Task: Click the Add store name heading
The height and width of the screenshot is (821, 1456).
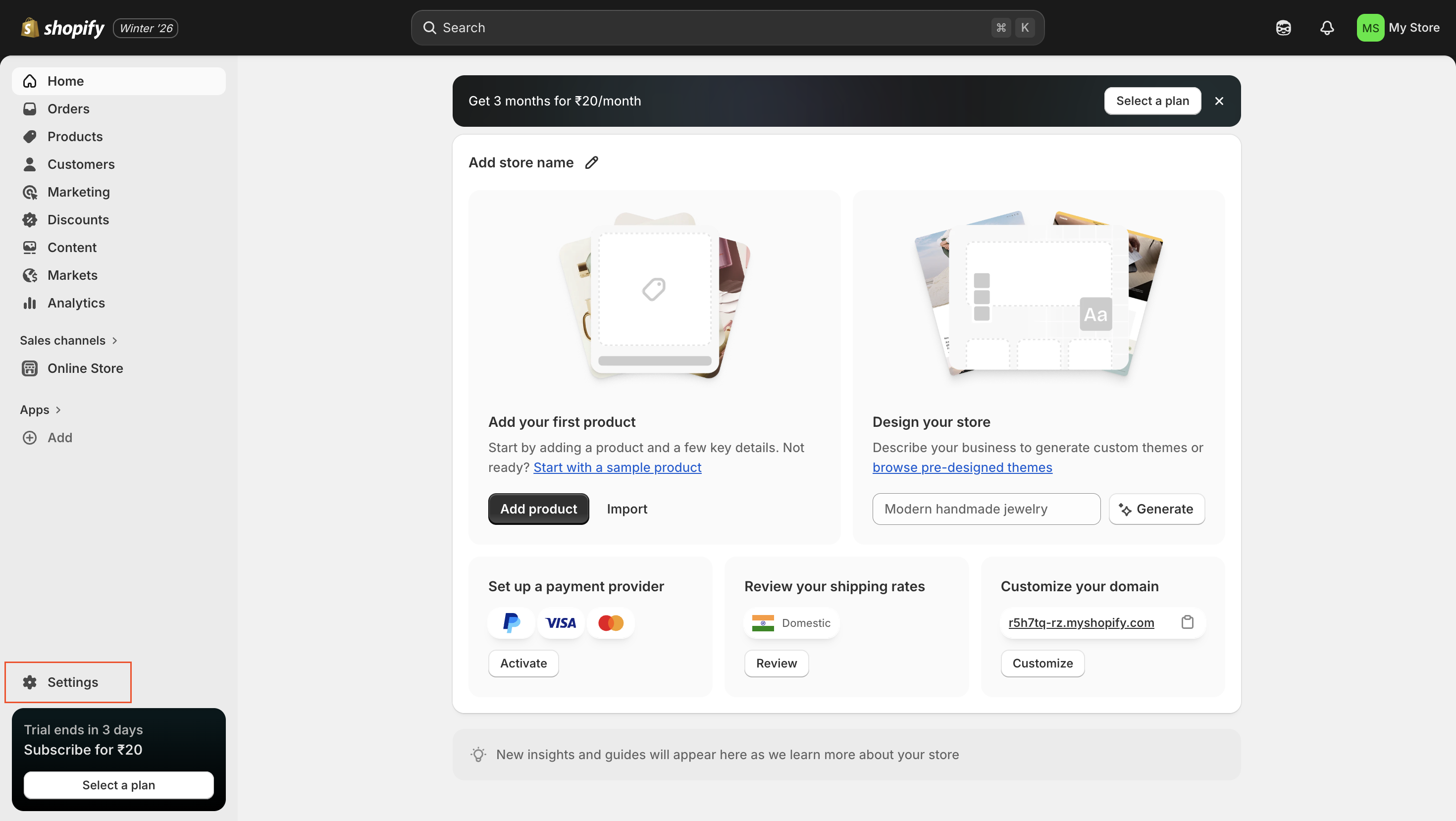Action: 520,163
